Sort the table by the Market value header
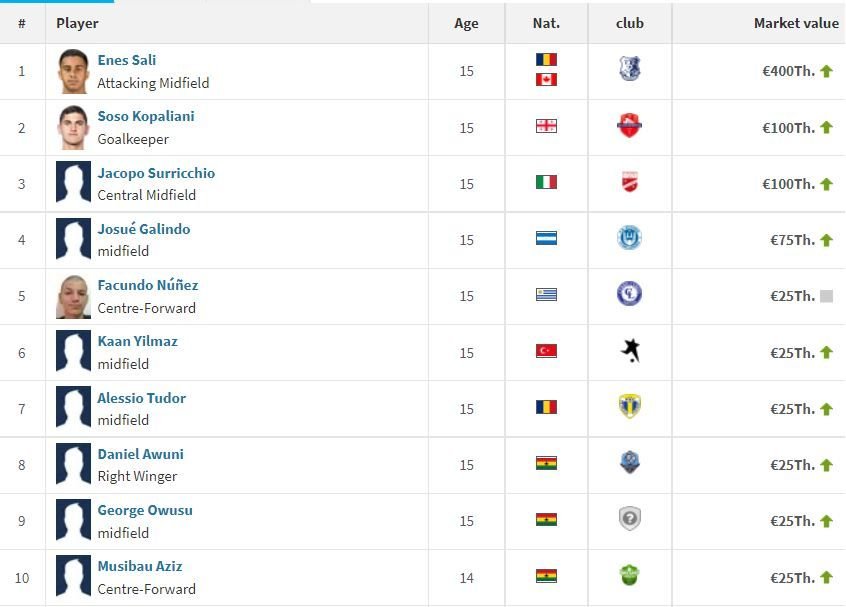 point(796,23)
